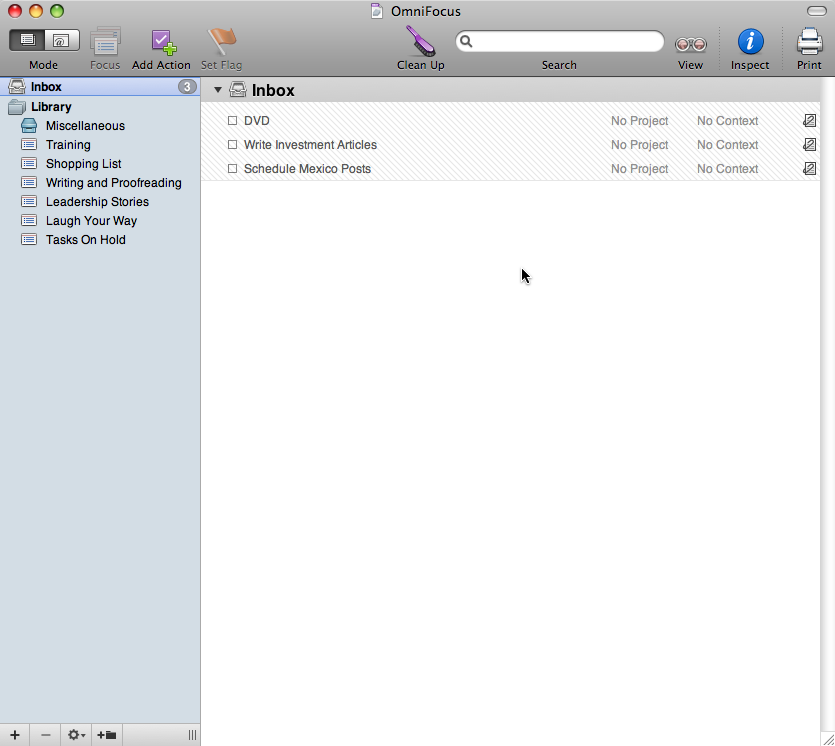Click the Add Action icon

point(162,42)
